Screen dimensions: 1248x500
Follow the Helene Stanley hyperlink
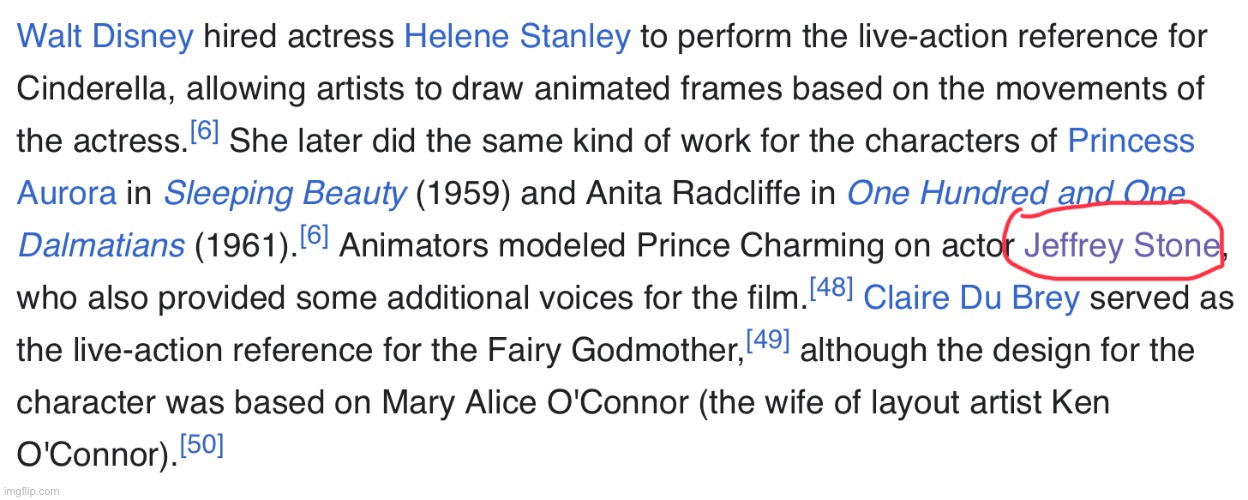point(516,38)
